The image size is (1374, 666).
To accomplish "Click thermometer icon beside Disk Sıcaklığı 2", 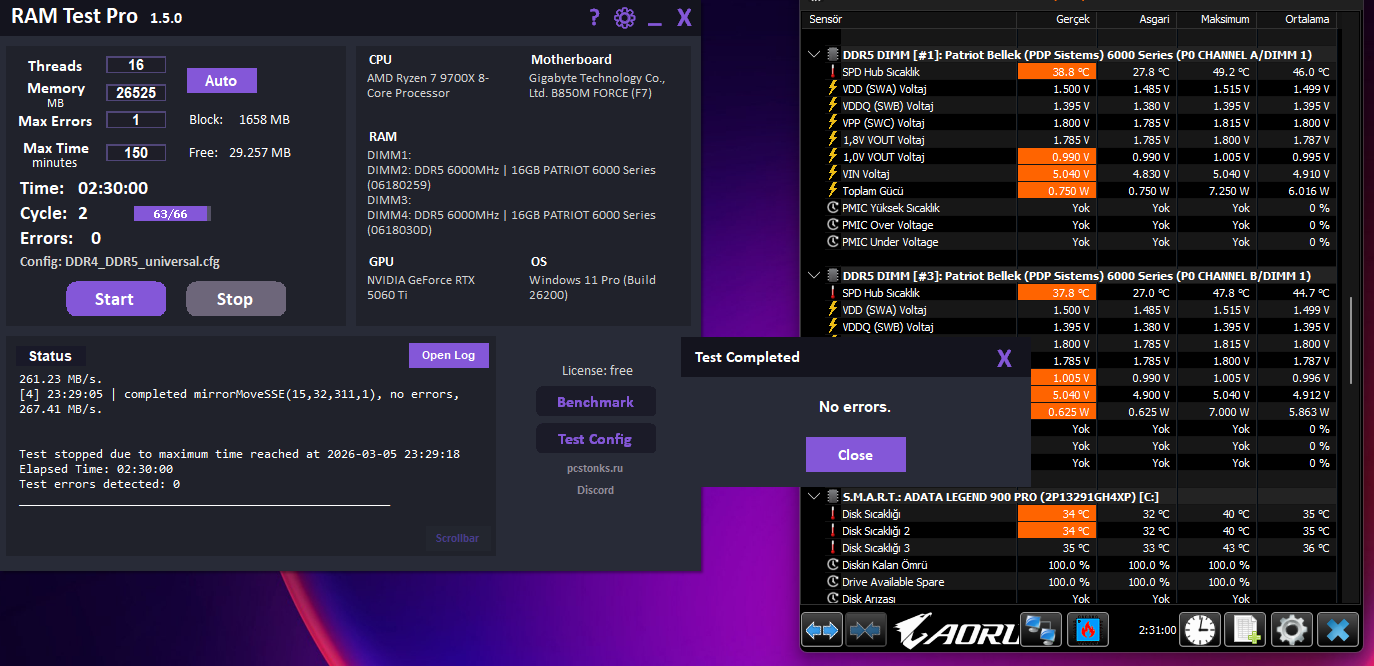I will pos(832,531).
